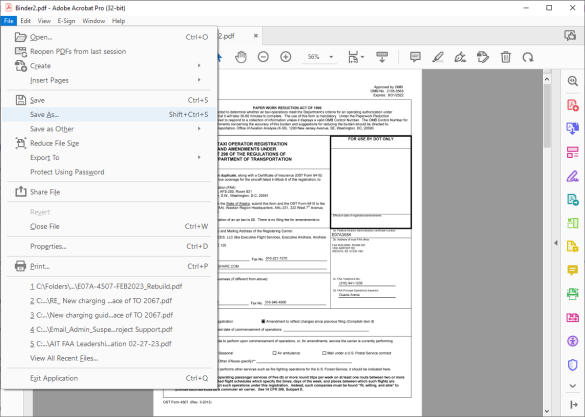The width and height of the screenshot is (585, 417).
Task: Click Share File menu entry
Action: [x=109, y=192]
